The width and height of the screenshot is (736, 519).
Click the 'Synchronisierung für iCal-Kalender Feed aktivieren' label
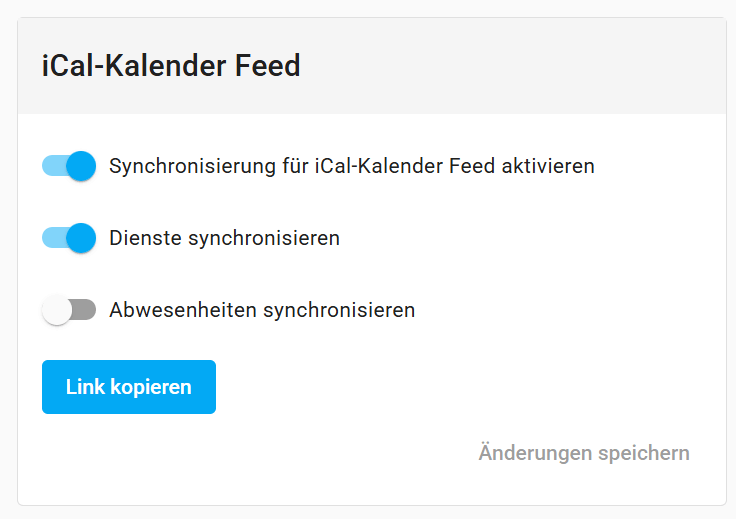351,166
